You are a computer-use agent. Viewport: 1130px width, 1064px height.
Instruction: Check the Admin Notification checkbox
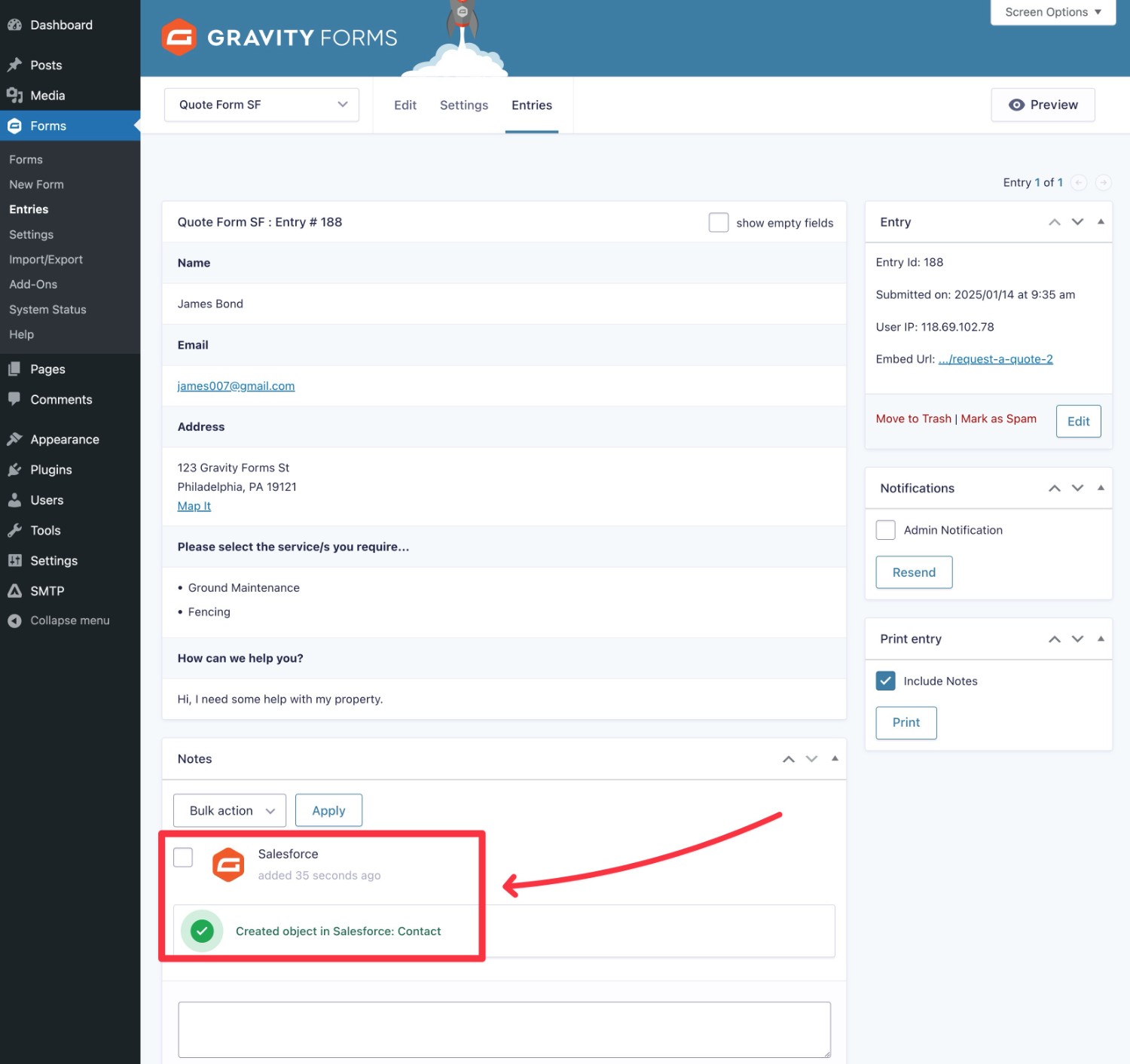pos(886,530)
